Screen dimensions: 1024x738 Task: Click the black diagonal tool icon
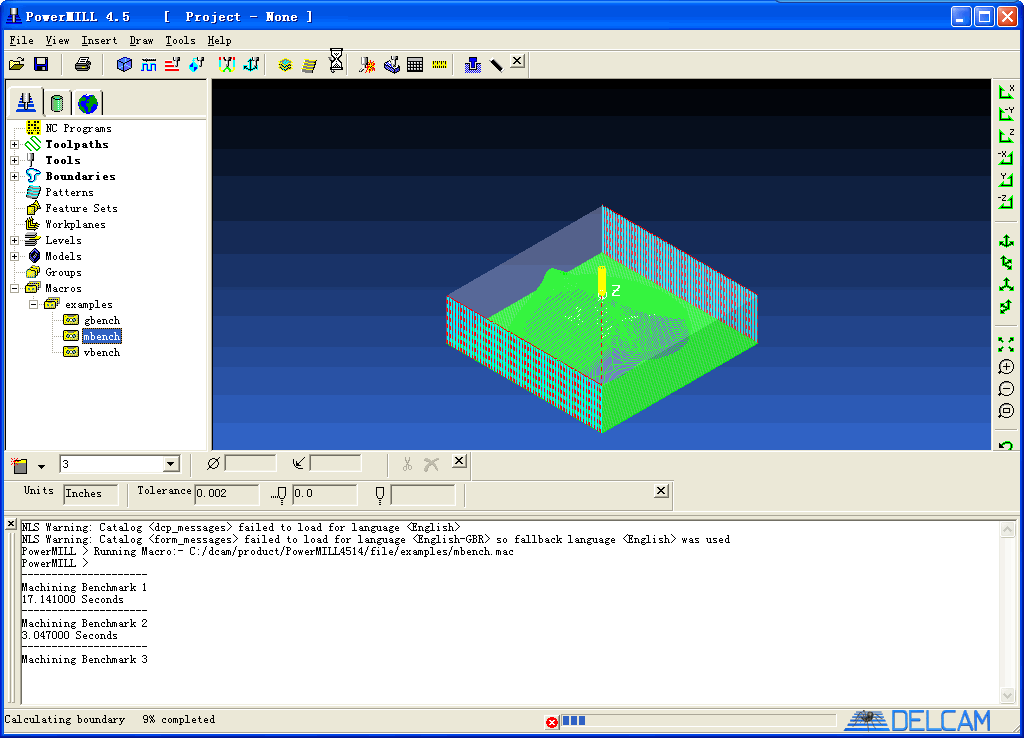pos(496,64)
